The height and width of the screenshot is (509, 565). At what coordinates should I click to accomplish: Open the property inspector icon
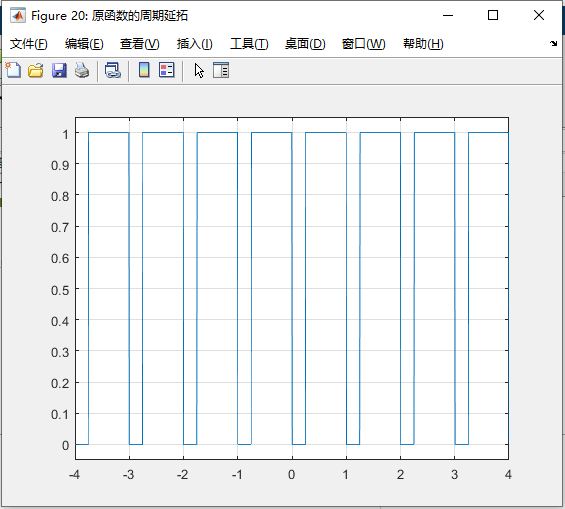(x=221, y=70)
